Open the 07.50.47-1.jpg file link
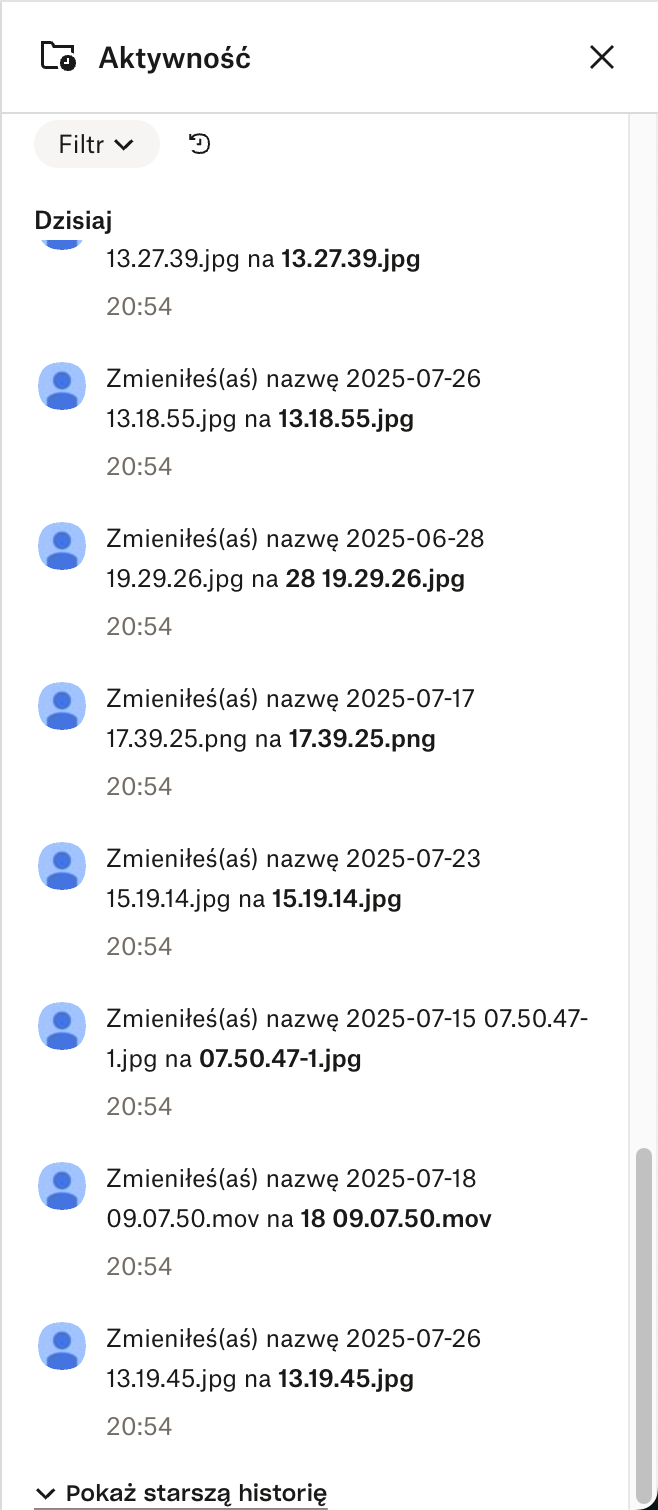The height and width of the screenshot is (1510, 658). (280, 1059)
